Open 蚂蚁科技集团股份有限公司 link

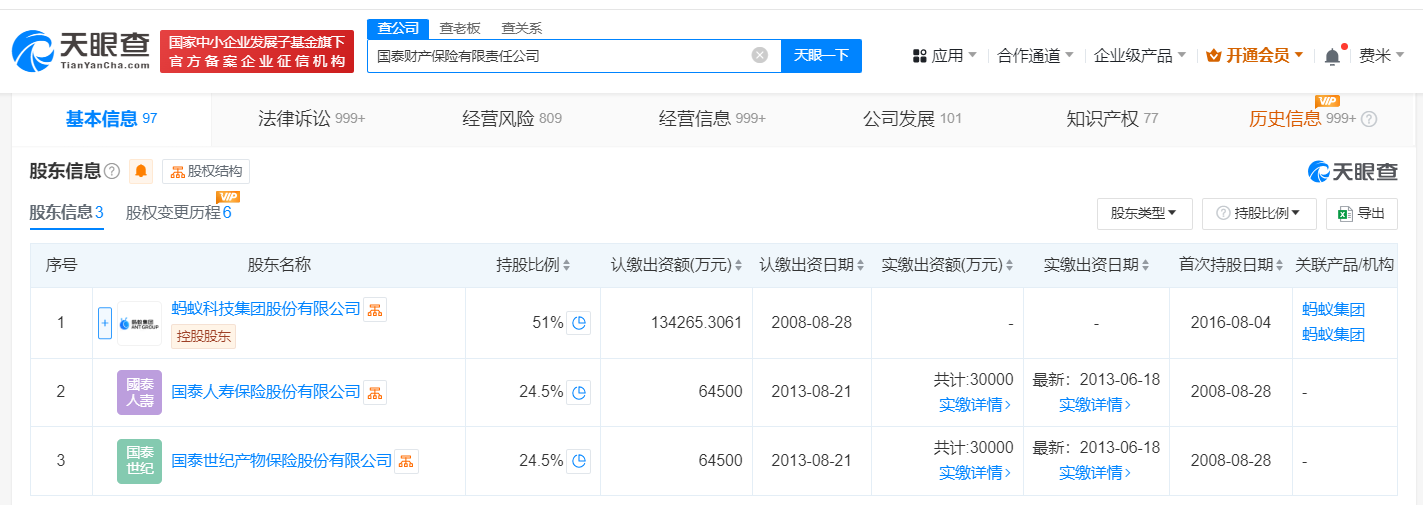[x=266, y=309]
